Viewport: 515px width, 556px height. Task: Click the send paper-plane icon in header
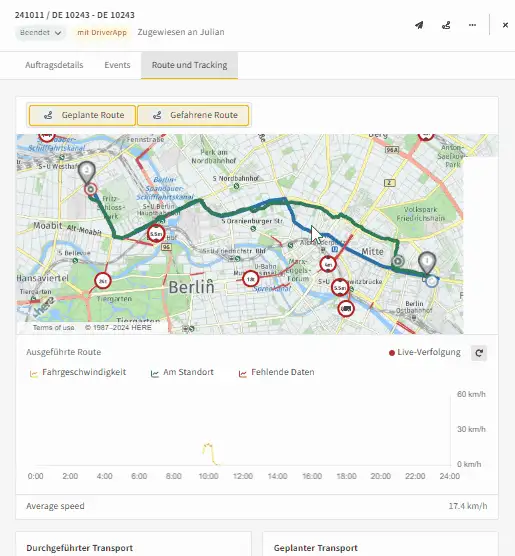tap(419, 25)
